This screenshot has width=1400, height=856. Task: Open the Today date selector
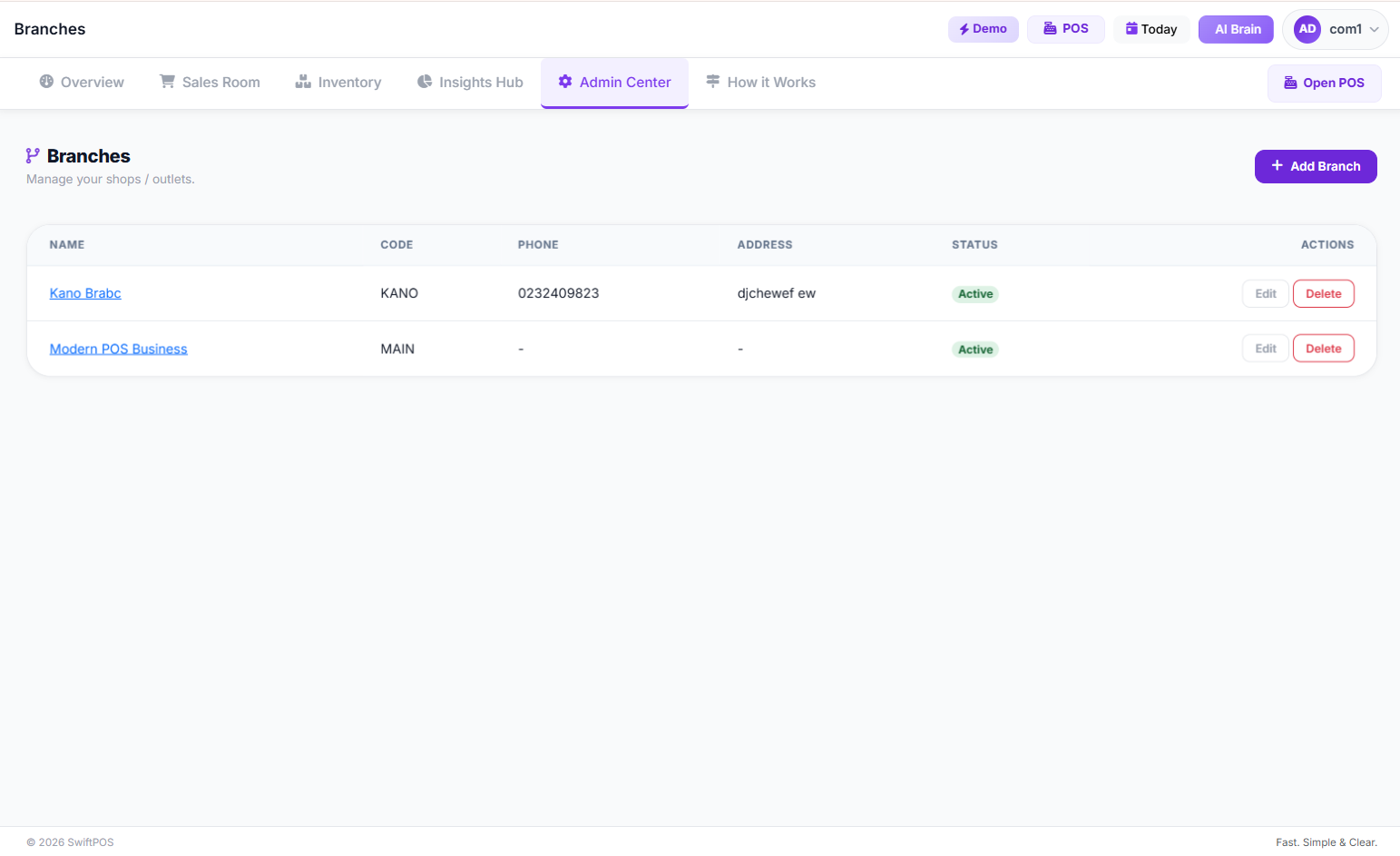1151,29
